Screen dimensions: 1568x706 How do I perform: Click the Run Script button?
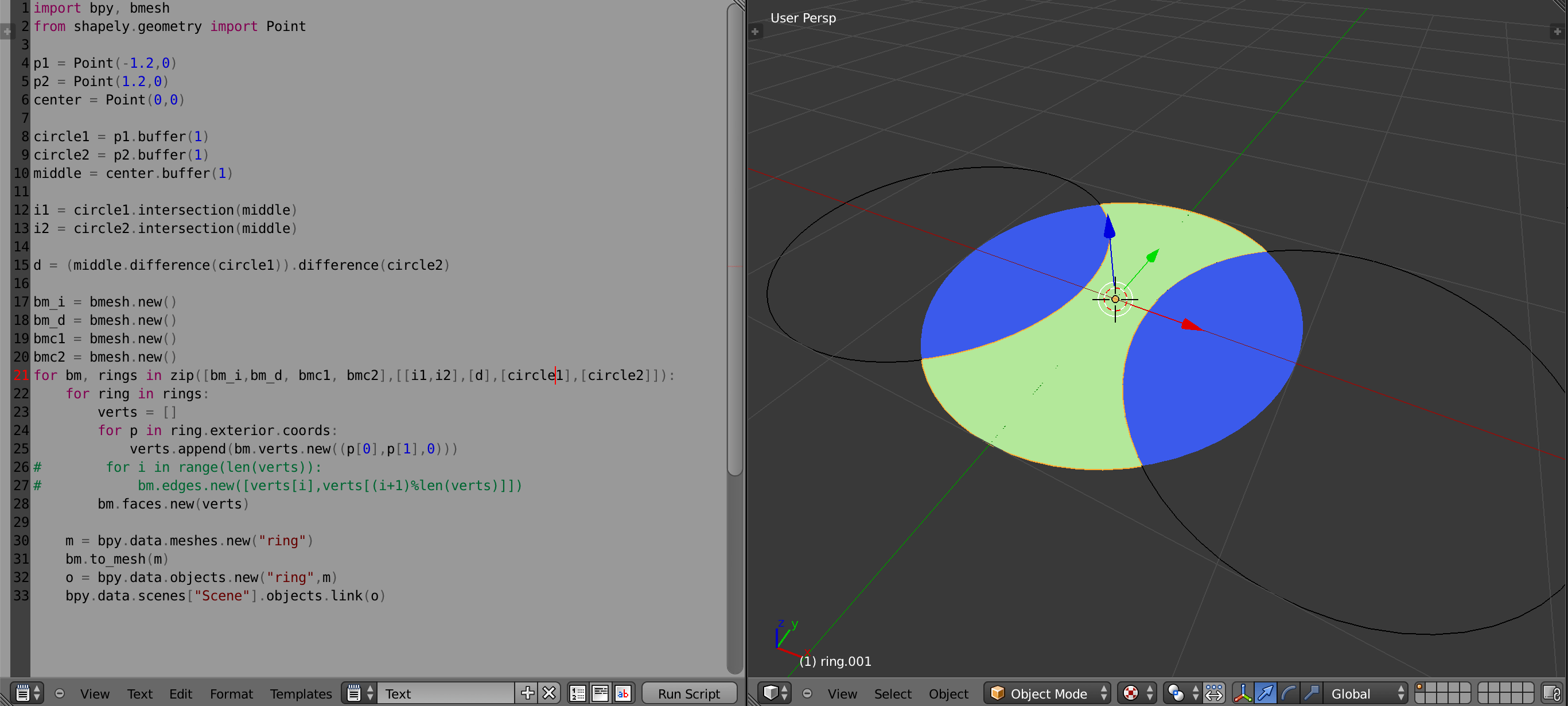tap(688, 693)
